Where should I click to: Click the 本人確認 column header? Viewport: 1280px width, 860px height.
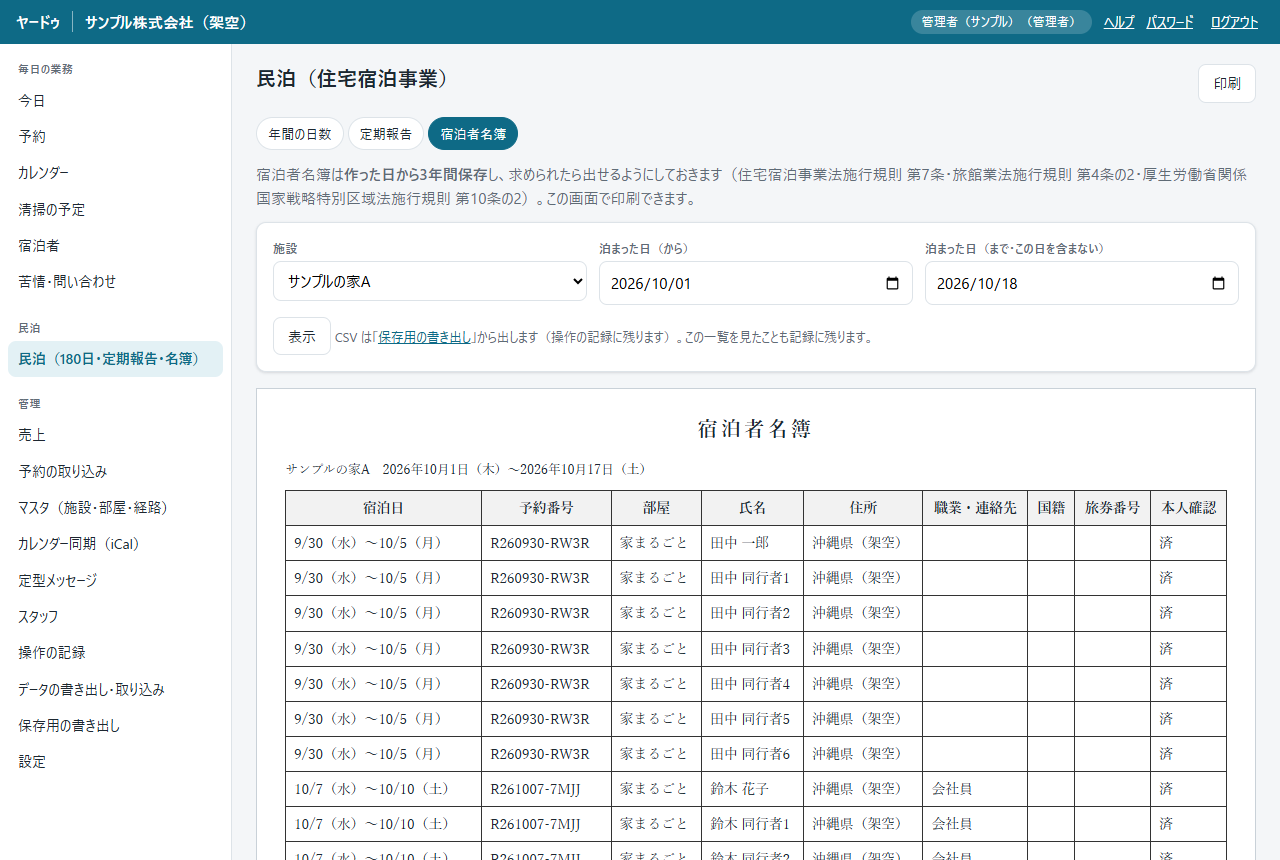pos(1188,508)
